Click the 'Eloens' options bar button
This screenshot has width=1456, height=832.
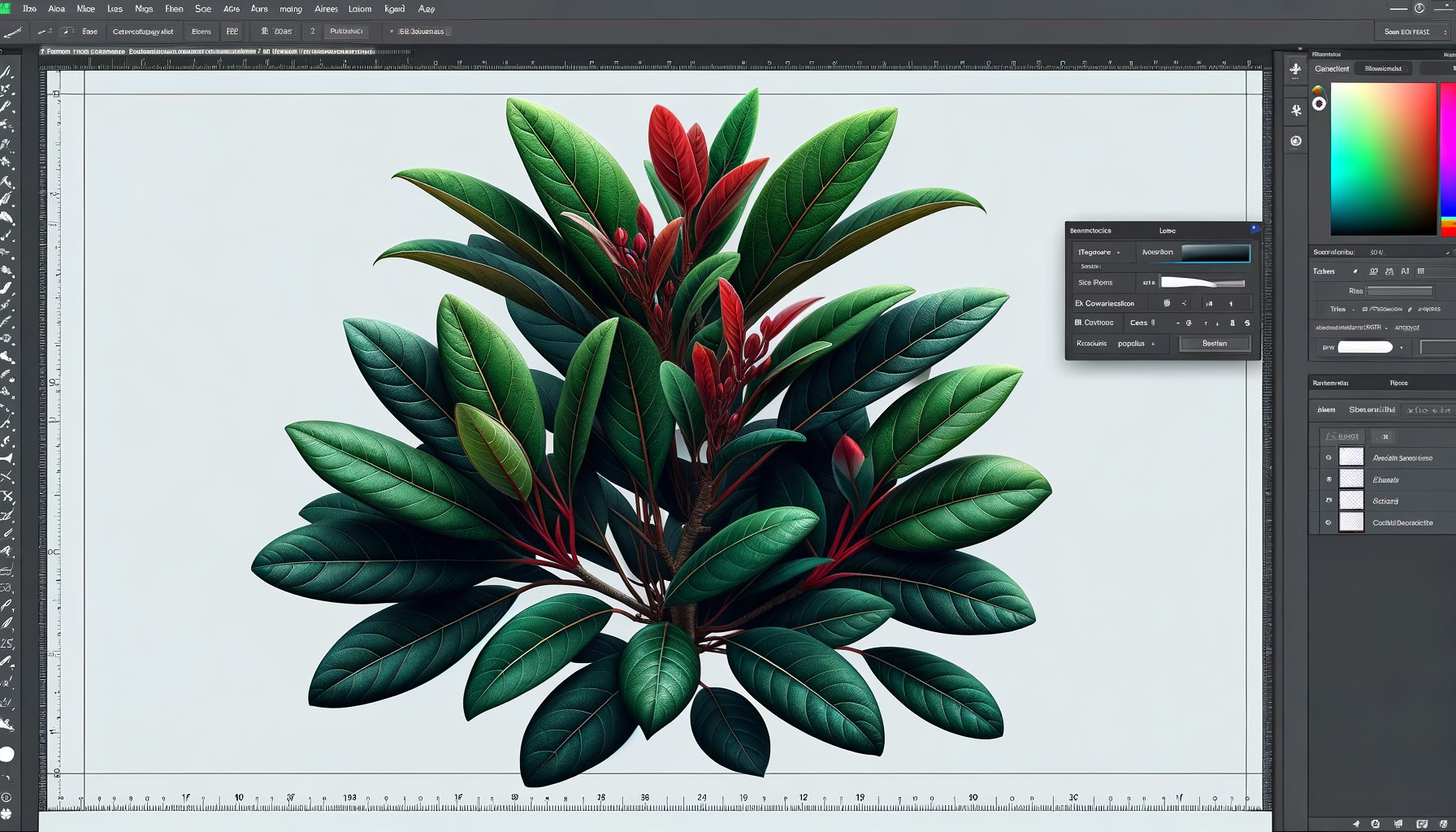pyautogui.click(x=201, y=32)
